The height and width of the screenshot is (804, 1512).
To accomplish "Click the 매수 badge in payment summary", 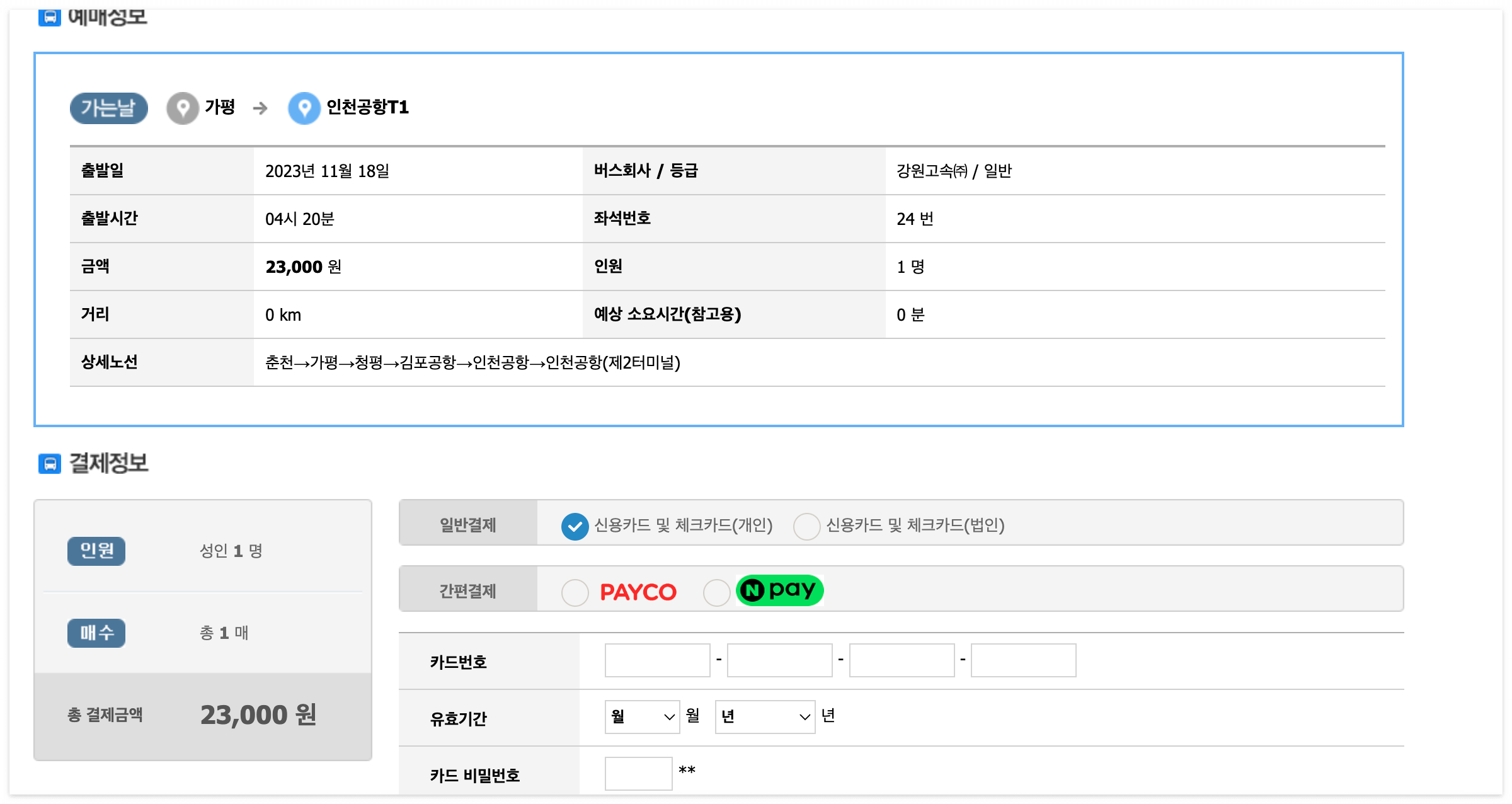I will click(96, 633).
